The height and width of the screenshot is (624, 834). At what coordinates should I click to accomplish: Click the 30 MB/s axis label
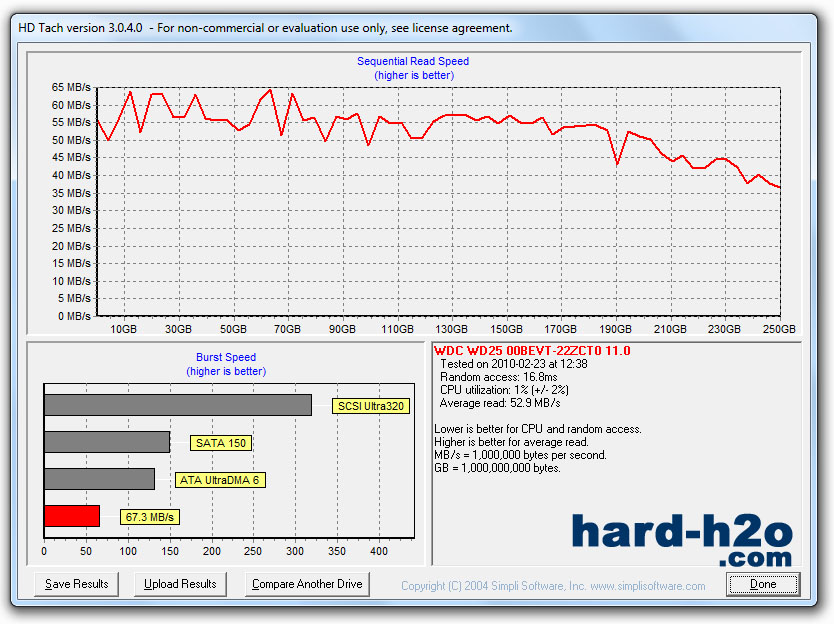[x=71, y=210]
